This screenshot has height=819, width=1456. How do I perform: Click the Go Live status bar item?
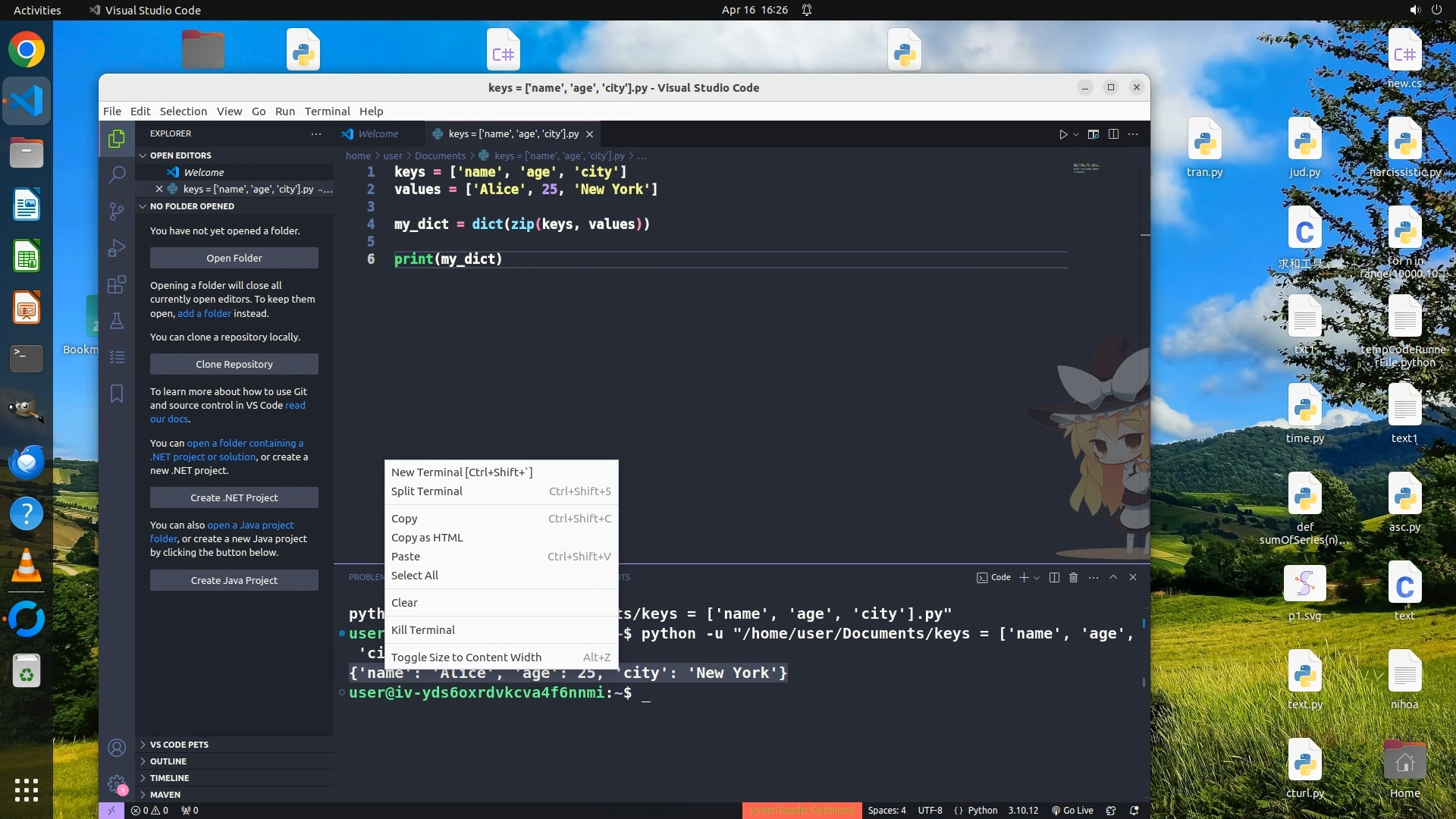[x=1072, y=811]
